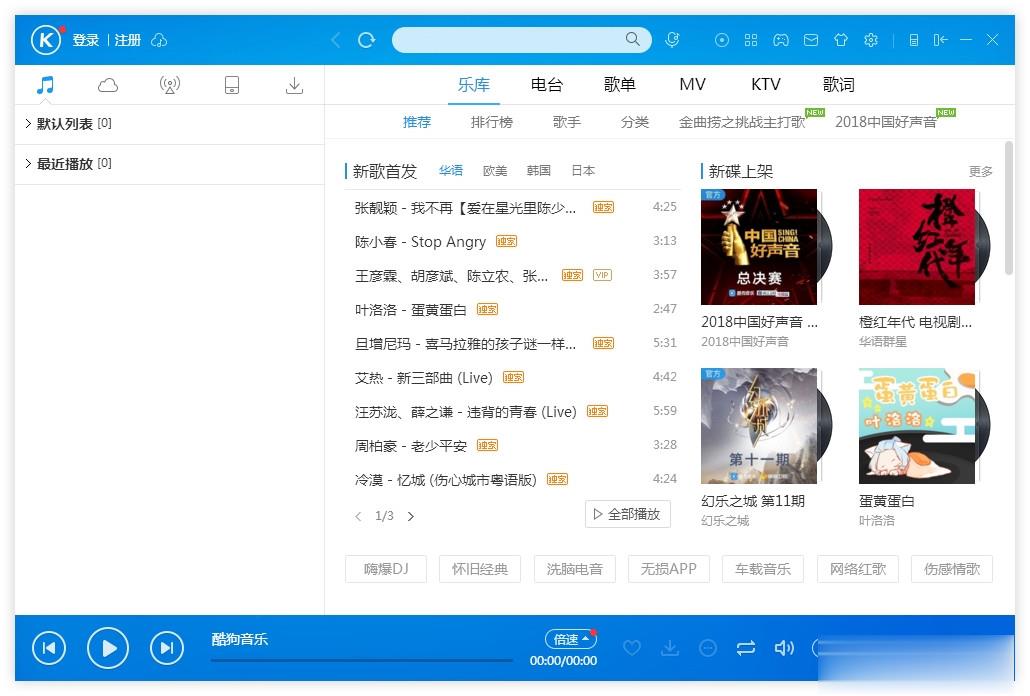This screenshot has height=696, width=1030.
Task: Go back with the left arrow icon
Action: pyautogui.click(x=336, y=40)
